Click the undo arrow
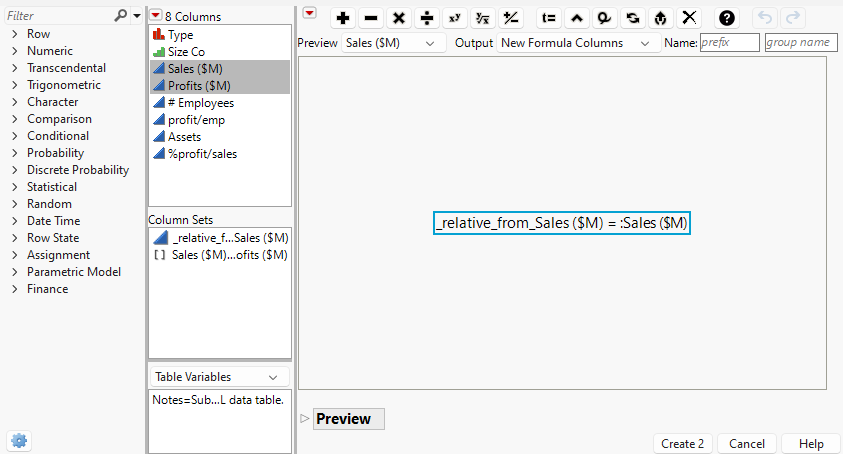 click(x=765, y=18)
